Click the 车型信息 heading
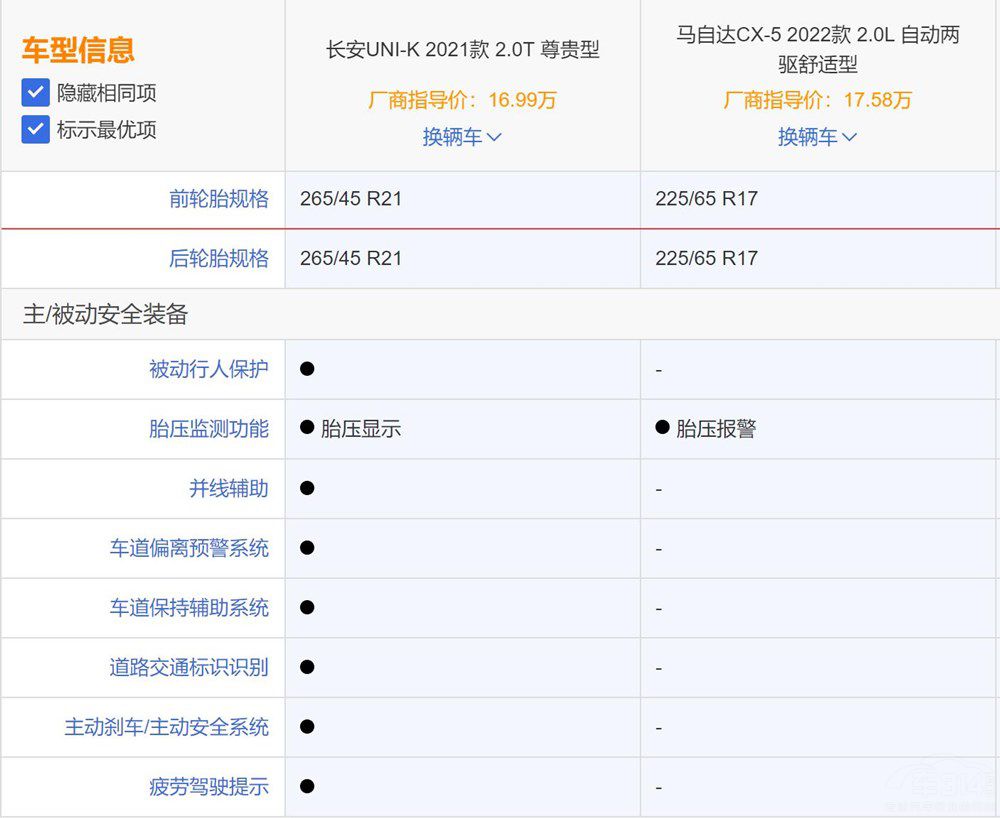 [x=78, y=50]
